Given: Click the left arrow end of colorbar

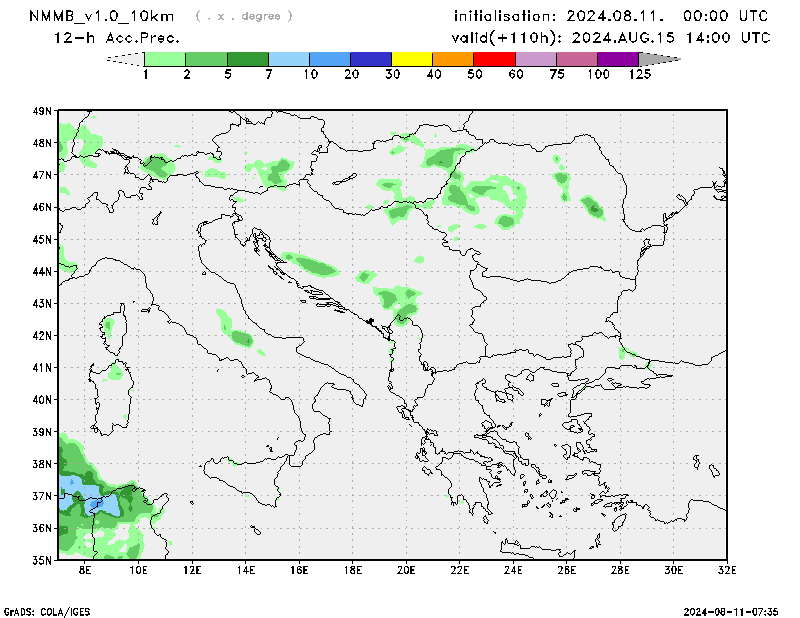Looking at the screenshot, I should 125,59.
